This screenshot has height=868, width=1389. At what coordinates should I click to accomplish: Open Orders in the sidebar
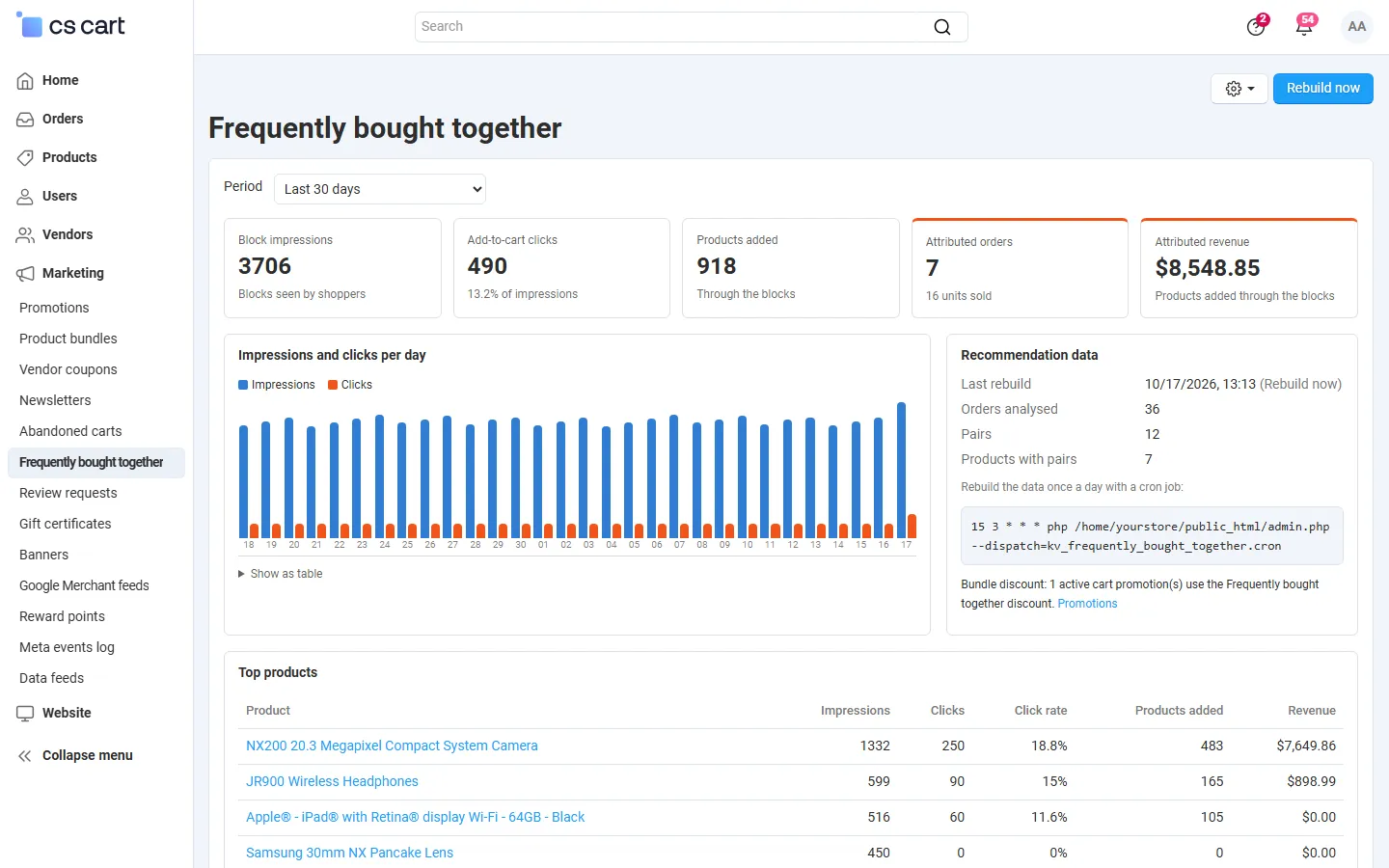[63, 119]
